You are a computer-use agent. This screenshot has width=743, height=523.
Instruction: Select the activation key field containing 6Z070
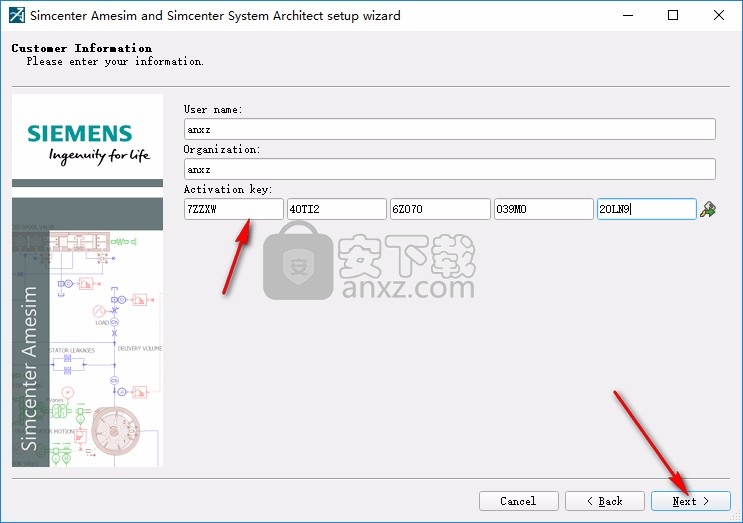440,209
